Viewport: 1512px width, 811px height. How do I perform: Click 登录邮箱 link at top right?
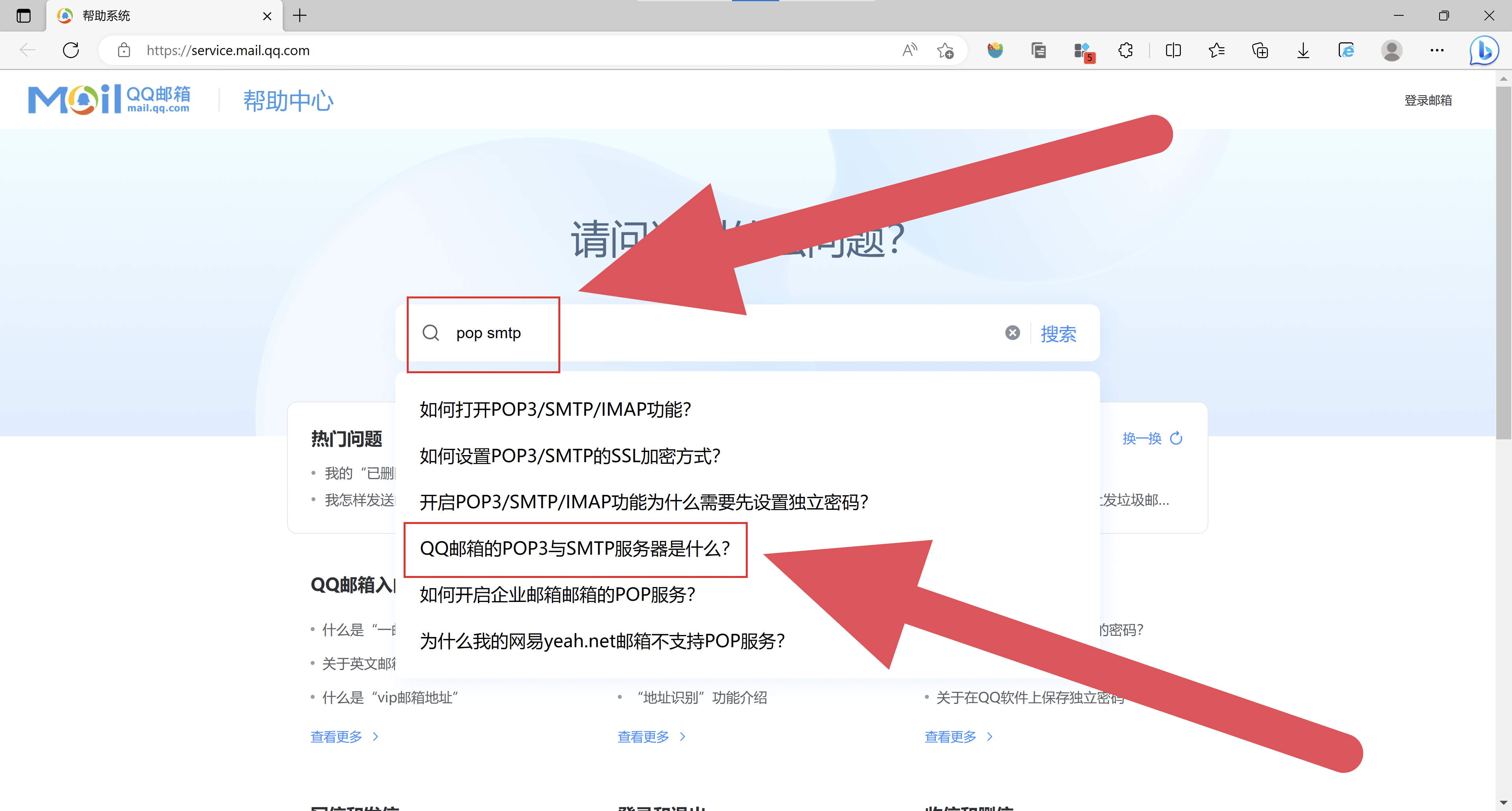[1427, 100]
